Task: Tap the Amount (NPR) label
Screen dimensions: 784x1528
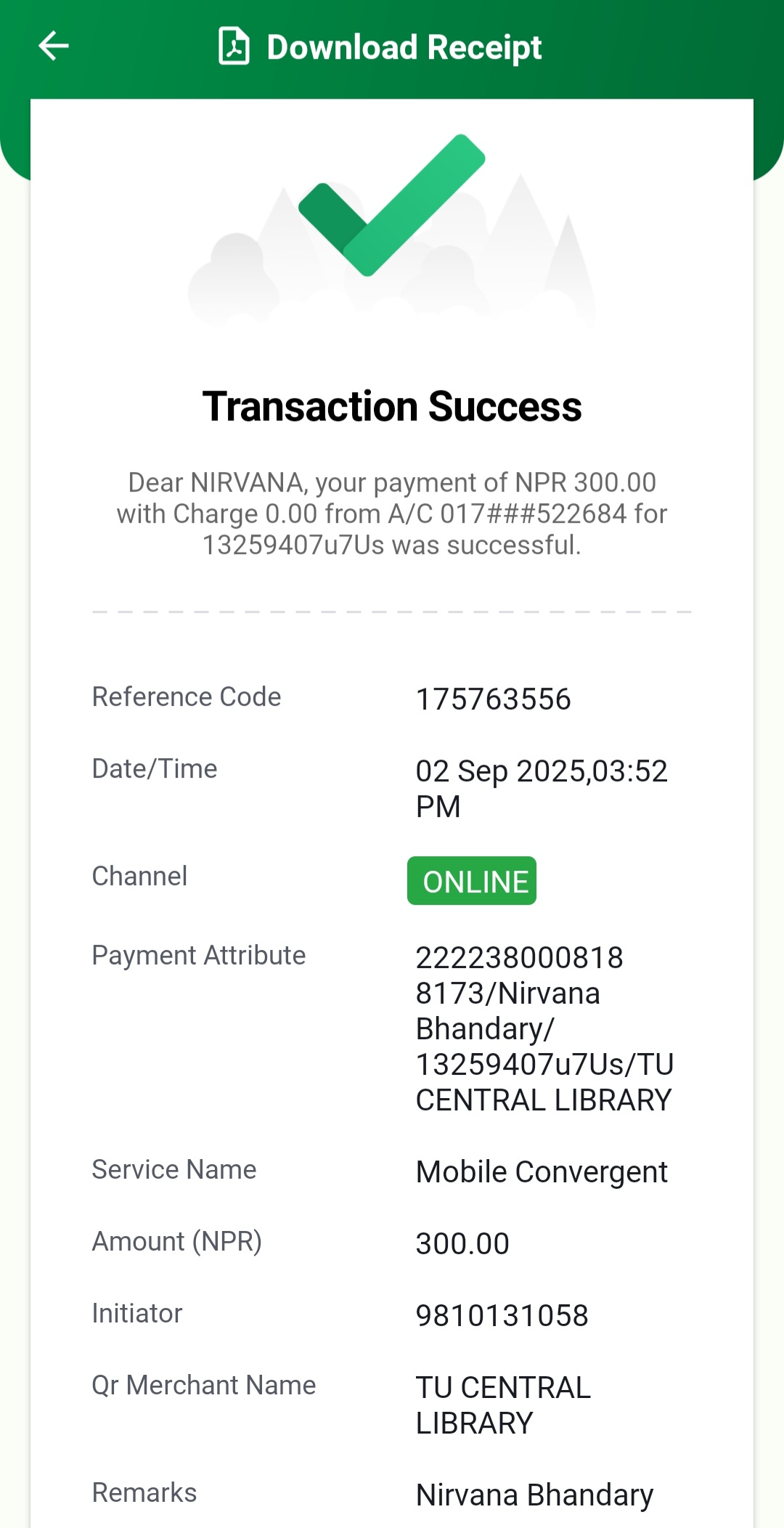Action: [176, 1242]
